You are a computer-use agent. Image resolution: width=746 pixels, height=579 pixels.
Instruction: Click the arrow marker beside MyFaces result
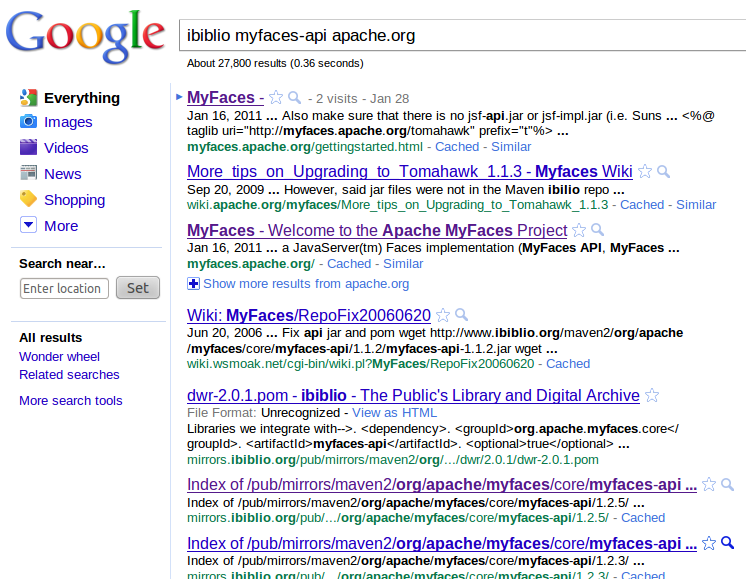click(x=179, y=97)
